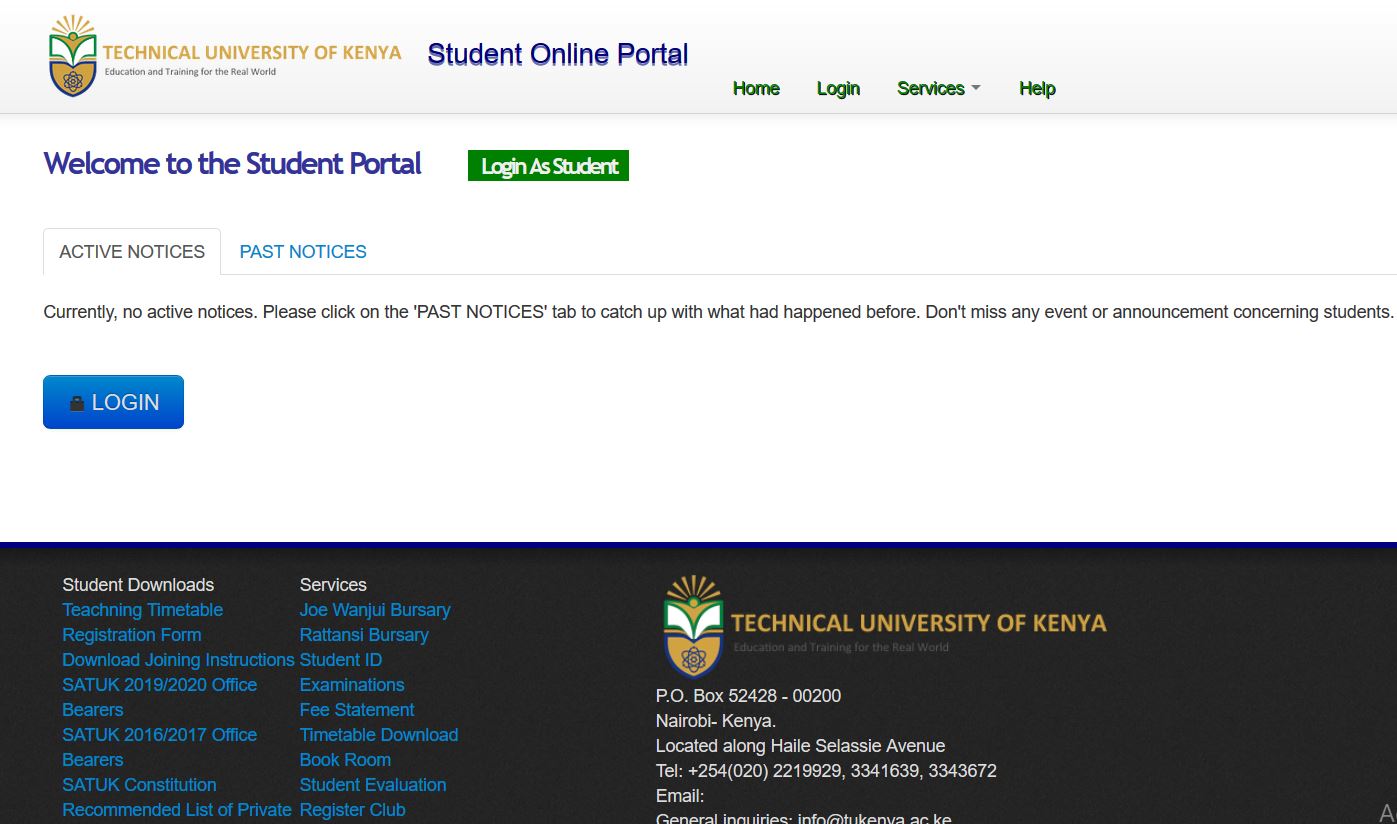The height and width of the screenshot is (824, 1397).
Task: Open the Joe Wanjui Bursary link
Action: (x=375, y=610)
